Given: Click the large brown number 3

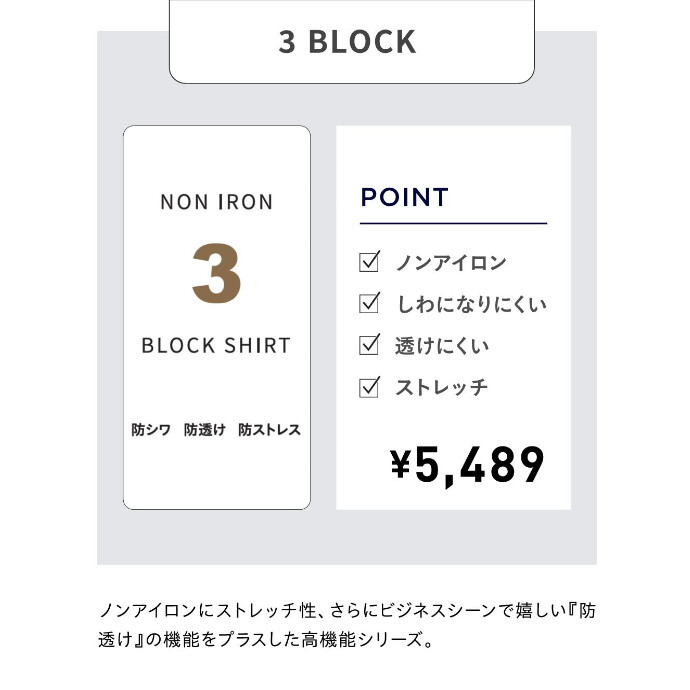Looking at the screenshot, I should click(x=217, y=273).
